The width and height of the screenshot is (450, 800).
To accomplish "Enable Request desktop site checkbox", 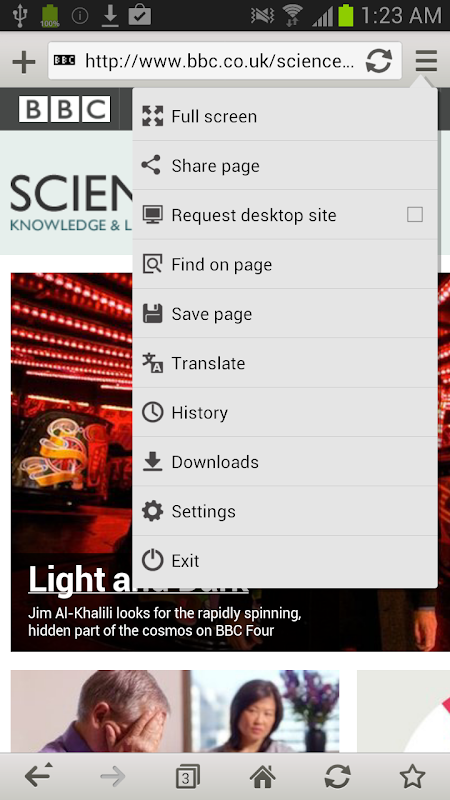I will tap(415, 215).
